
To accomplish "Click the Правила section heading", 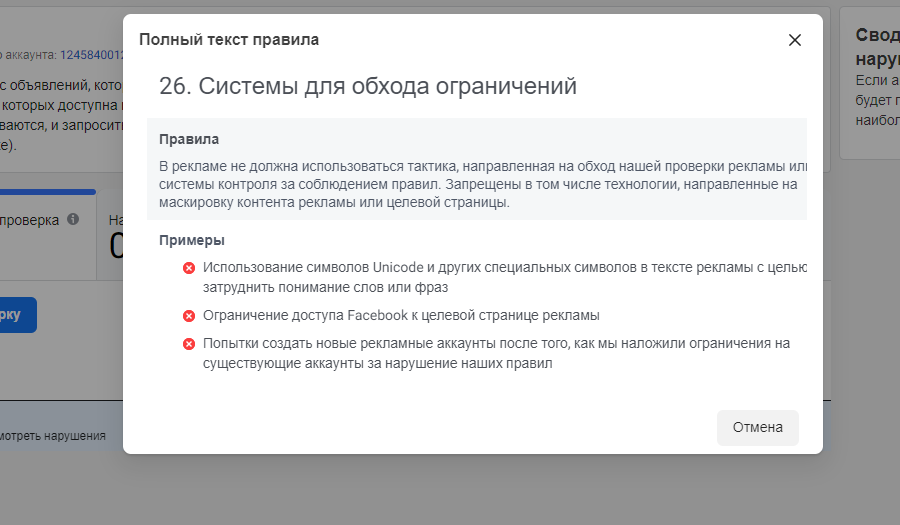I will (x=189, y=139).
